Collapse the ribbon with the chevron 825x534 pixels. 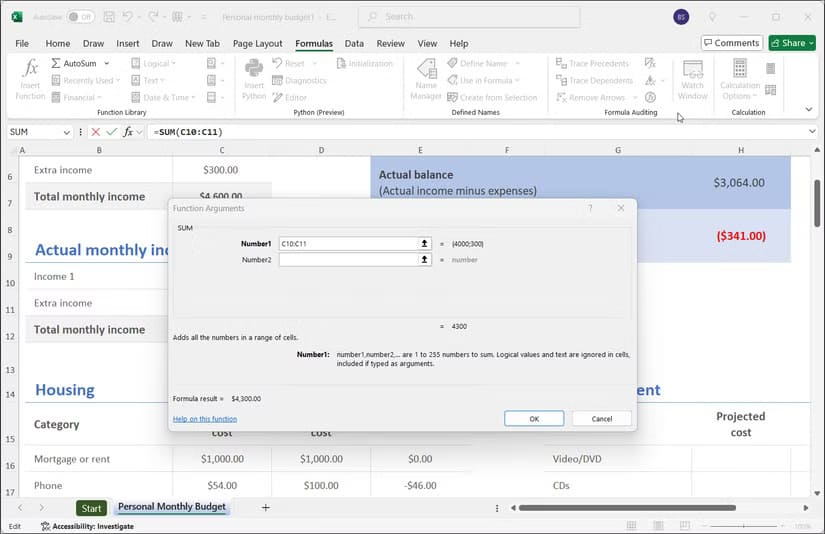pyautogui.click(x=809, y=109)
